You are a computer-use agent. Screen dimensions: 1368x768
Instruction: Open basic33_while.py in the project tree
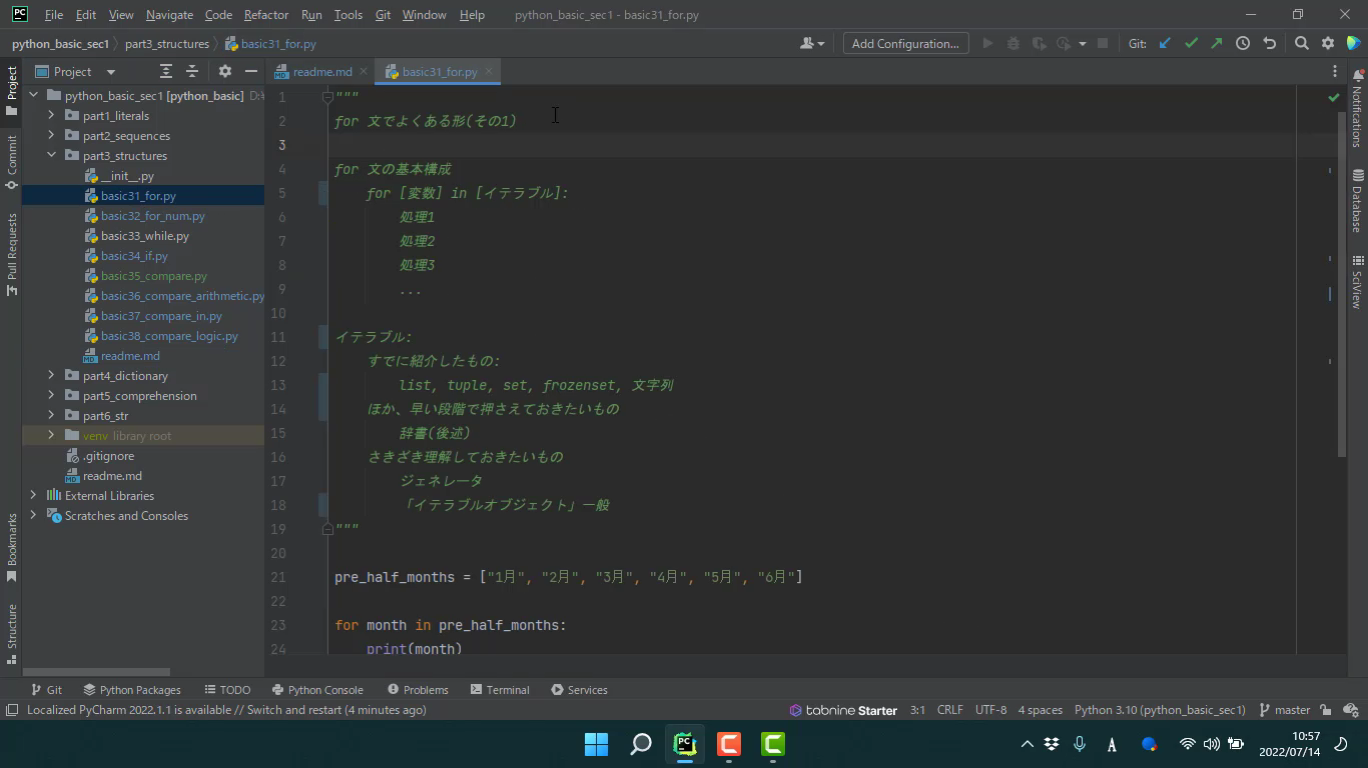[144, 236]
